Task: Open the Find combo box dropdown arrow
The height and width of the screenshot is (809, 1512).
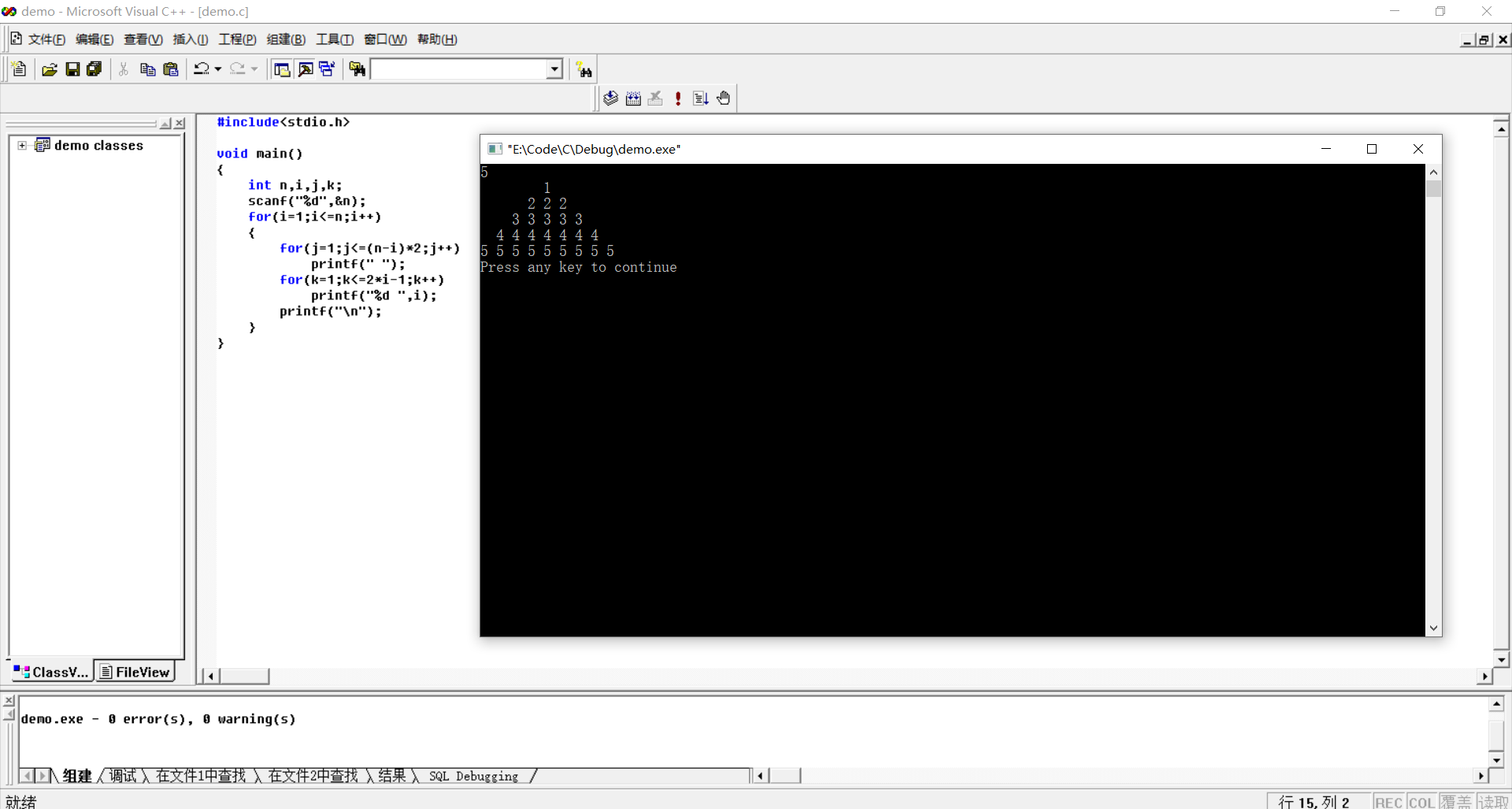Action: coord(554,69)
